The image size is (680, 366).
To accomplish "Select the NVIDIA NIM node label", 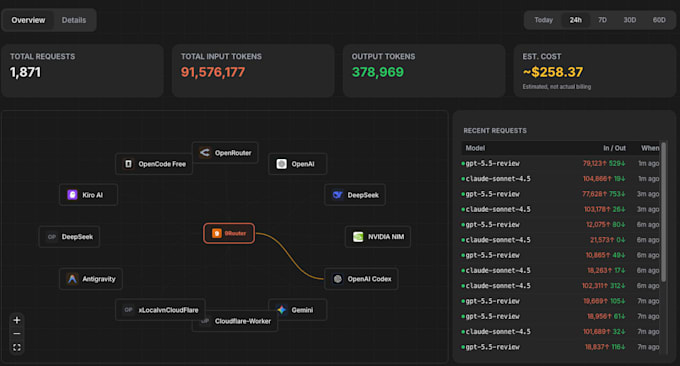I will pos(386,237).
